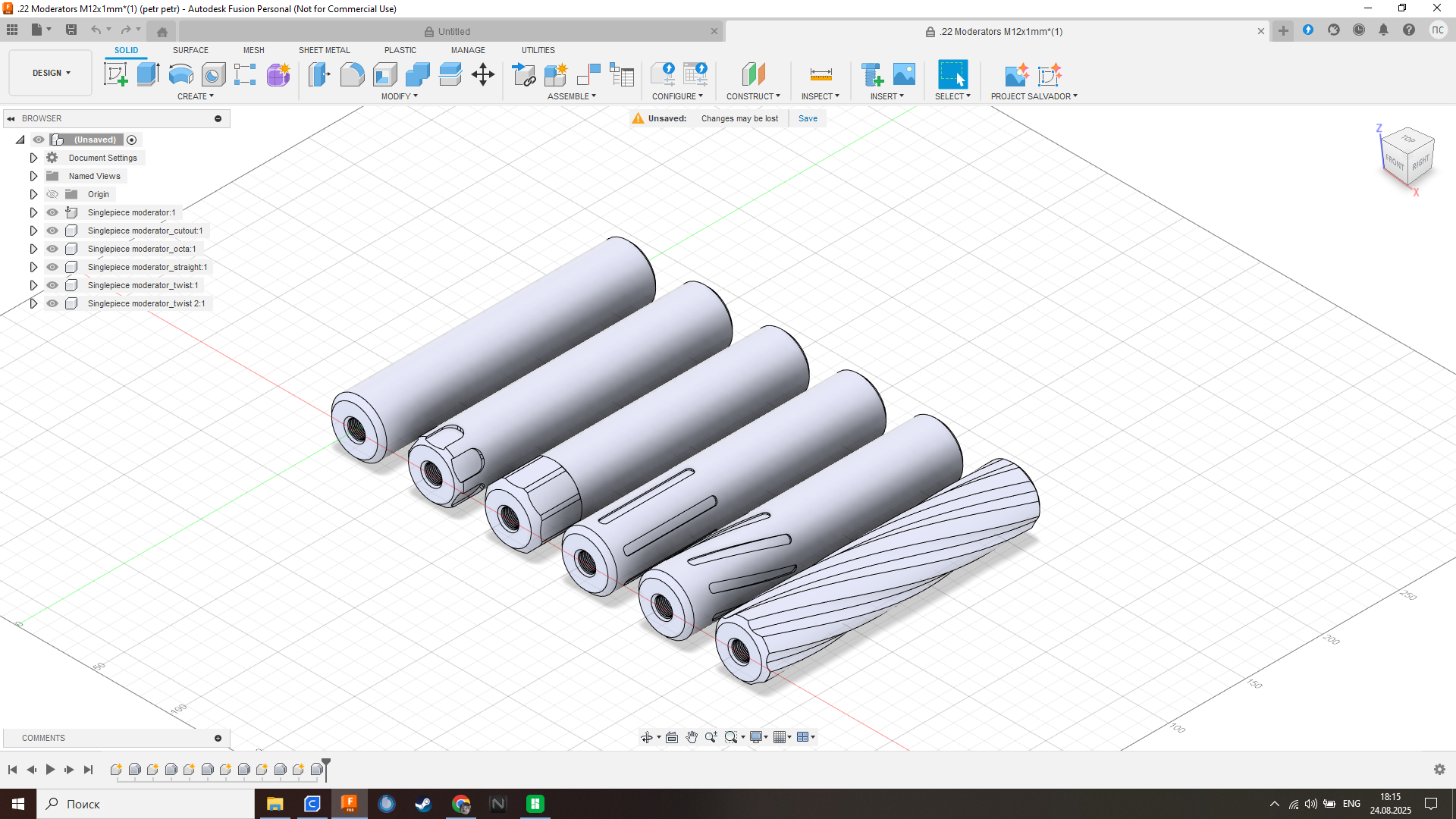
Task: Hide the Singlepiece moderator_twist 2:1 component
Action: click(x=52, y=303)
